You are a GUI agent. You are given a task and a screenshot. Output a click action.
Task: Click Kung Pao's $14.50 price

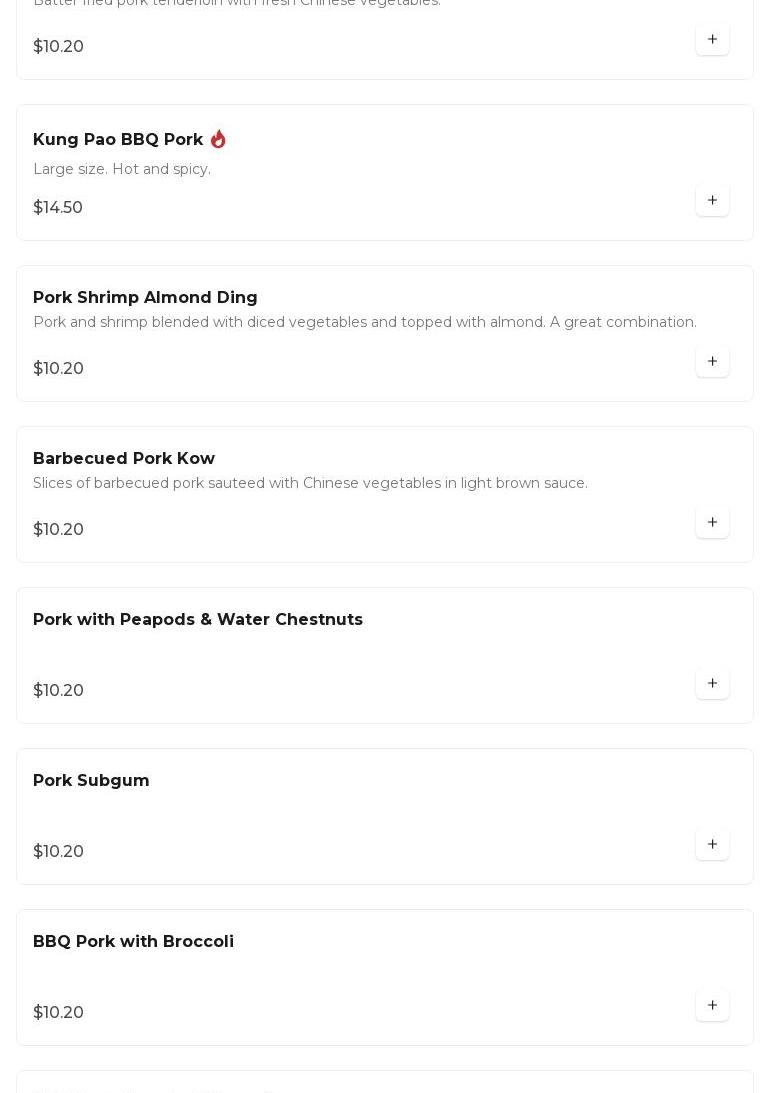tap(58, 207)
